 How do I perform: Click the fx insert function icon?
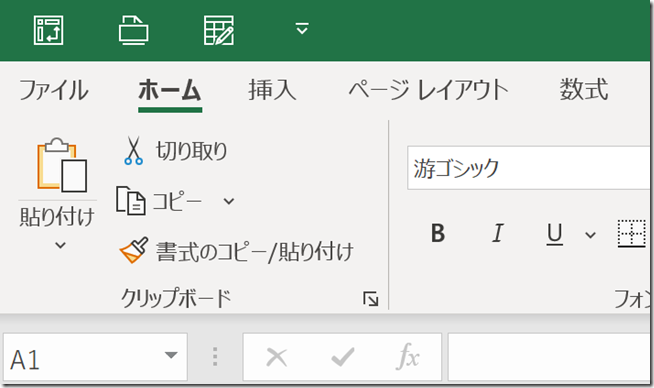(x=407, y=357)
